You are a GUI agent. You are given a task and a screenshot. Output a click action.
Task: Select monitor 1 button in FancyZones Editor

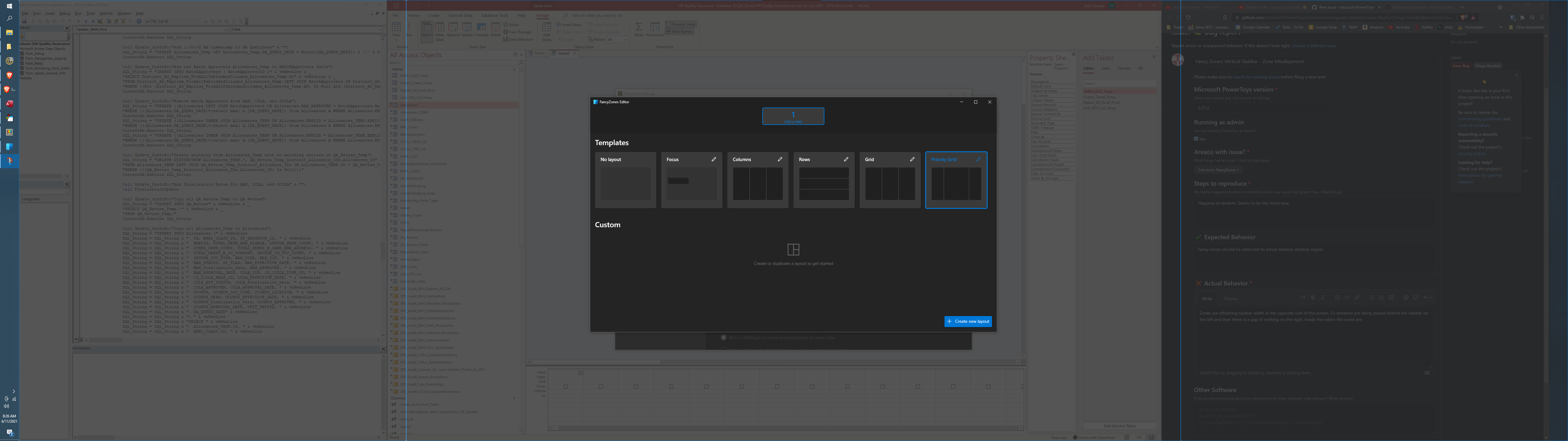click(793, 116)
